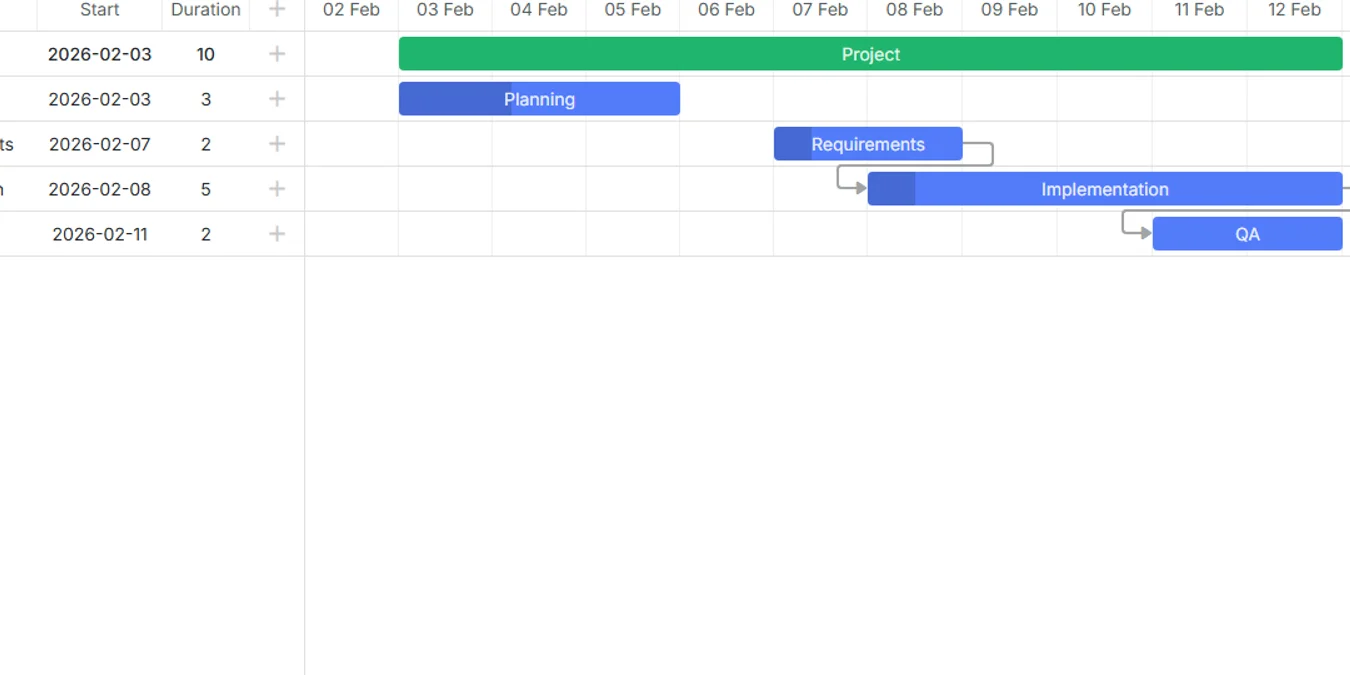Add subtask via plus in Planning row
This screenshot has height=675, width=1350.
[277, 99]
